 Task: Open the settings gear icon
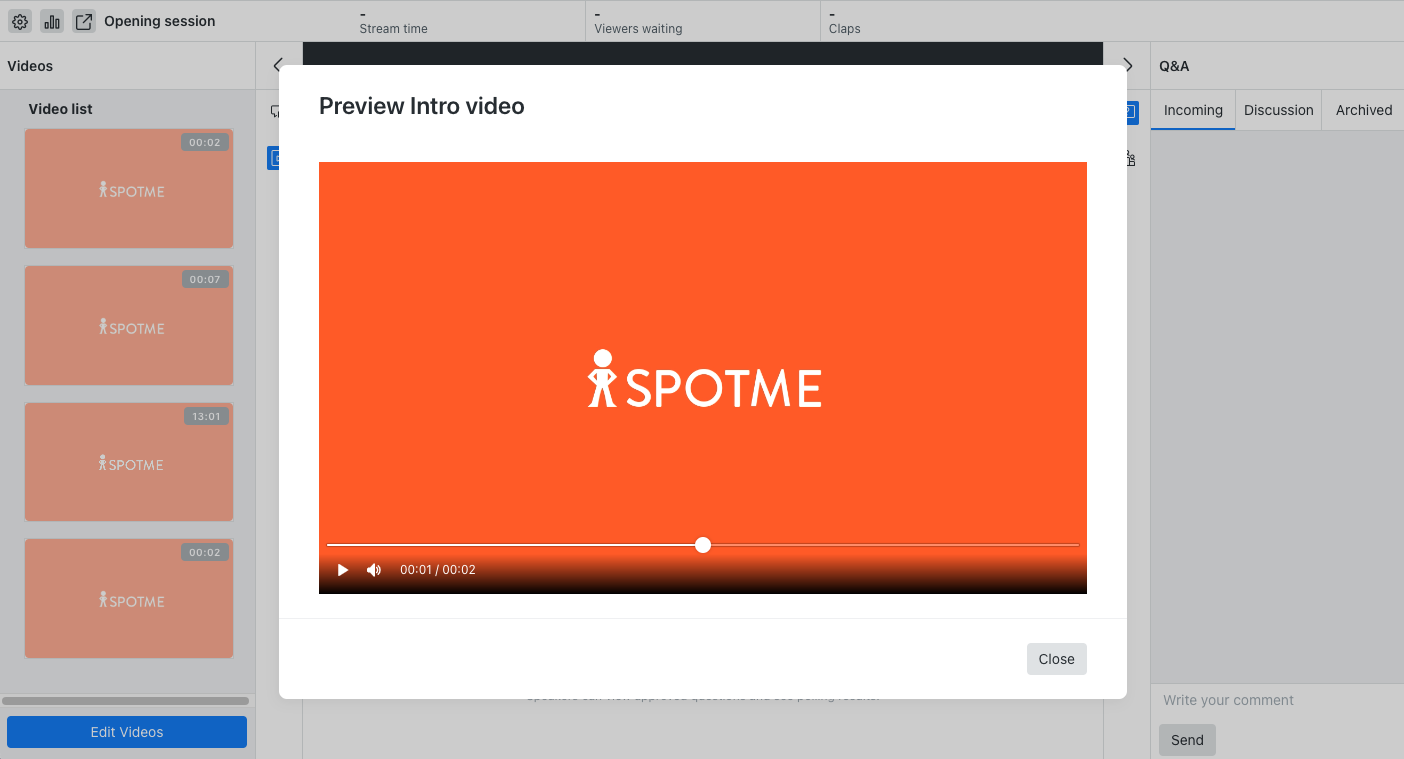[20, 21]
